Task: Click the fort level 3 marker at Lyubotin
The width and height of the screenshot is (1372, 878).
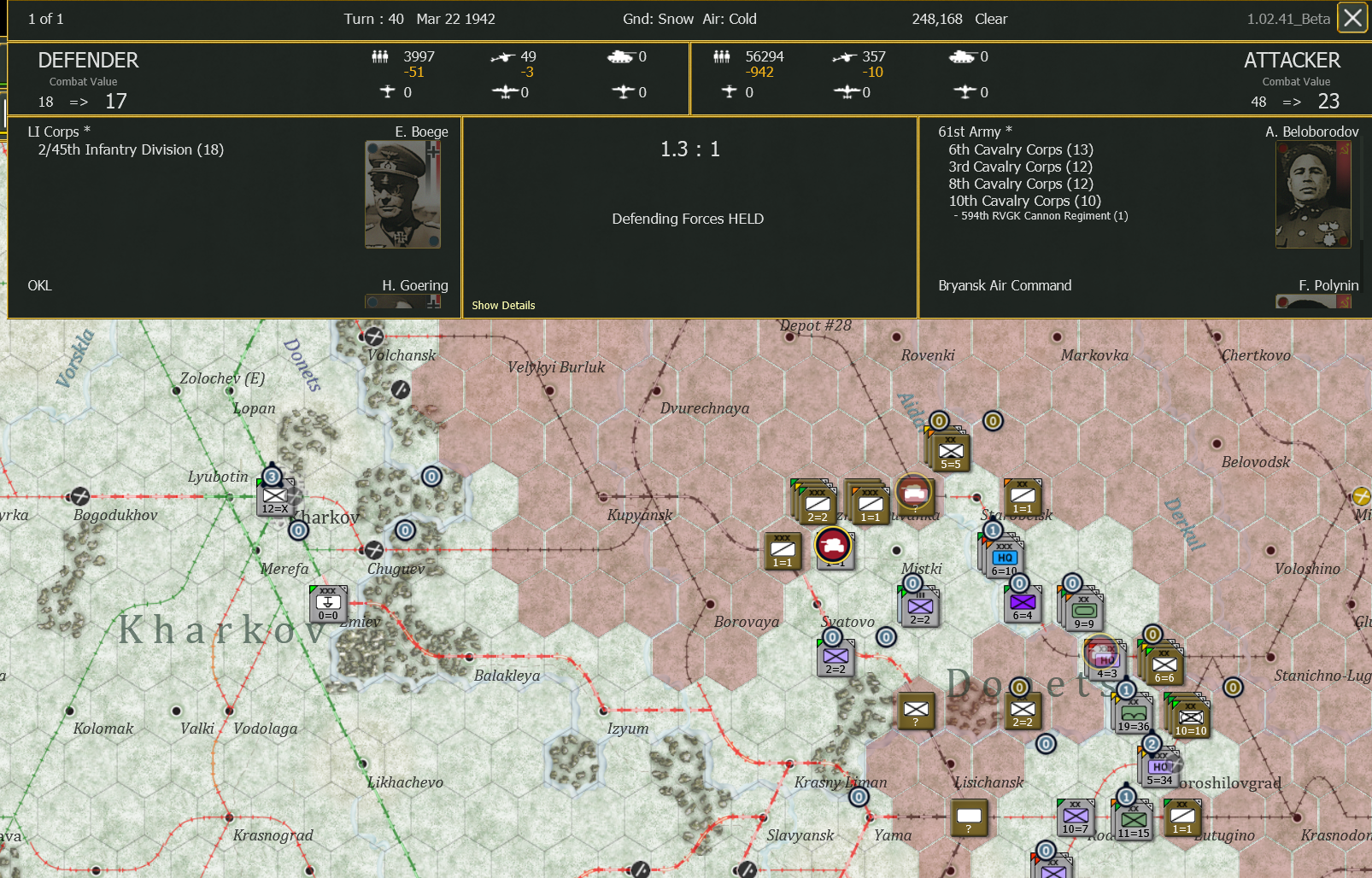Action: point(272,477)
